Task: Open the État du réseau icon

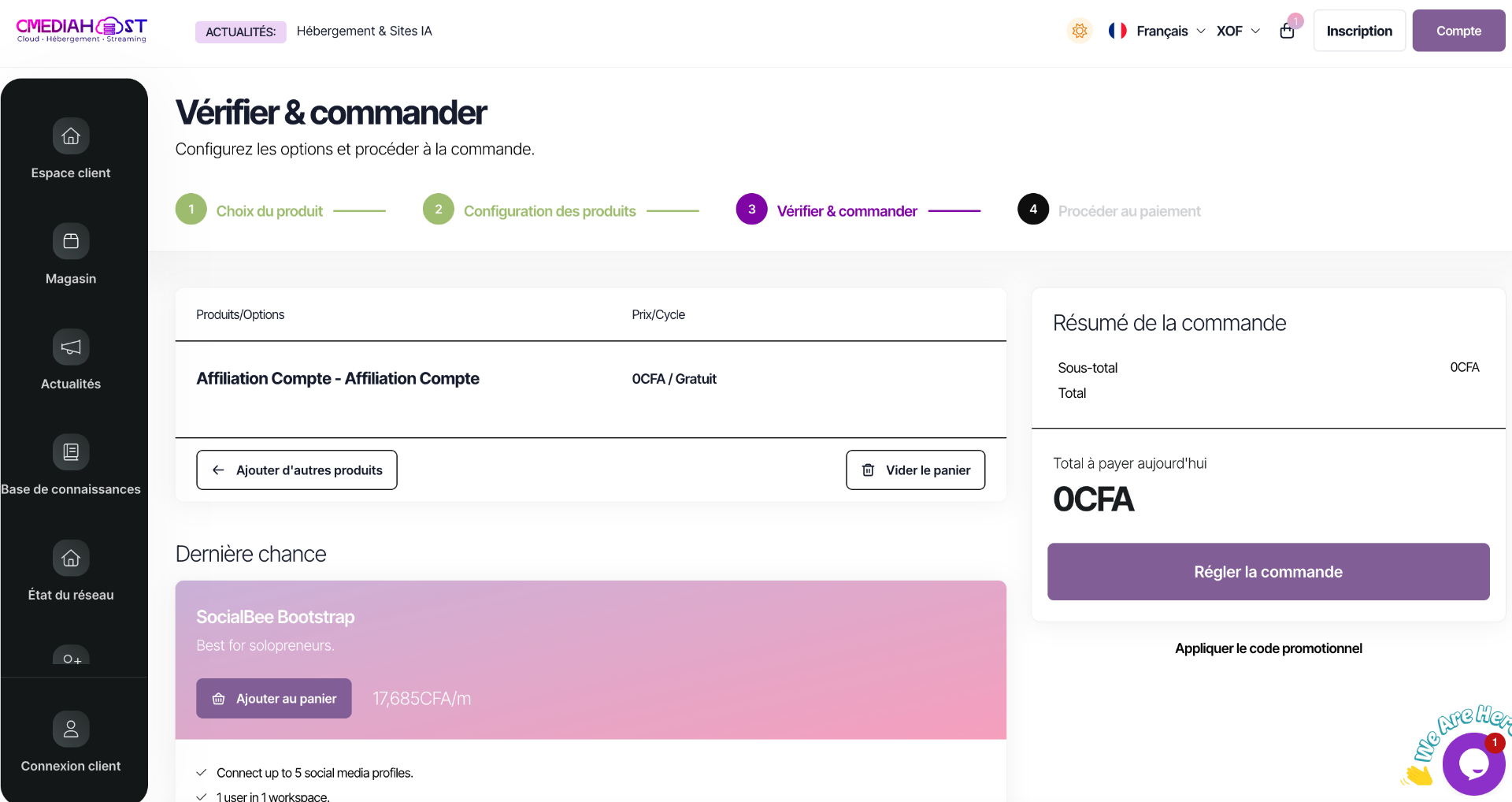Action: (x=71, y=558)
